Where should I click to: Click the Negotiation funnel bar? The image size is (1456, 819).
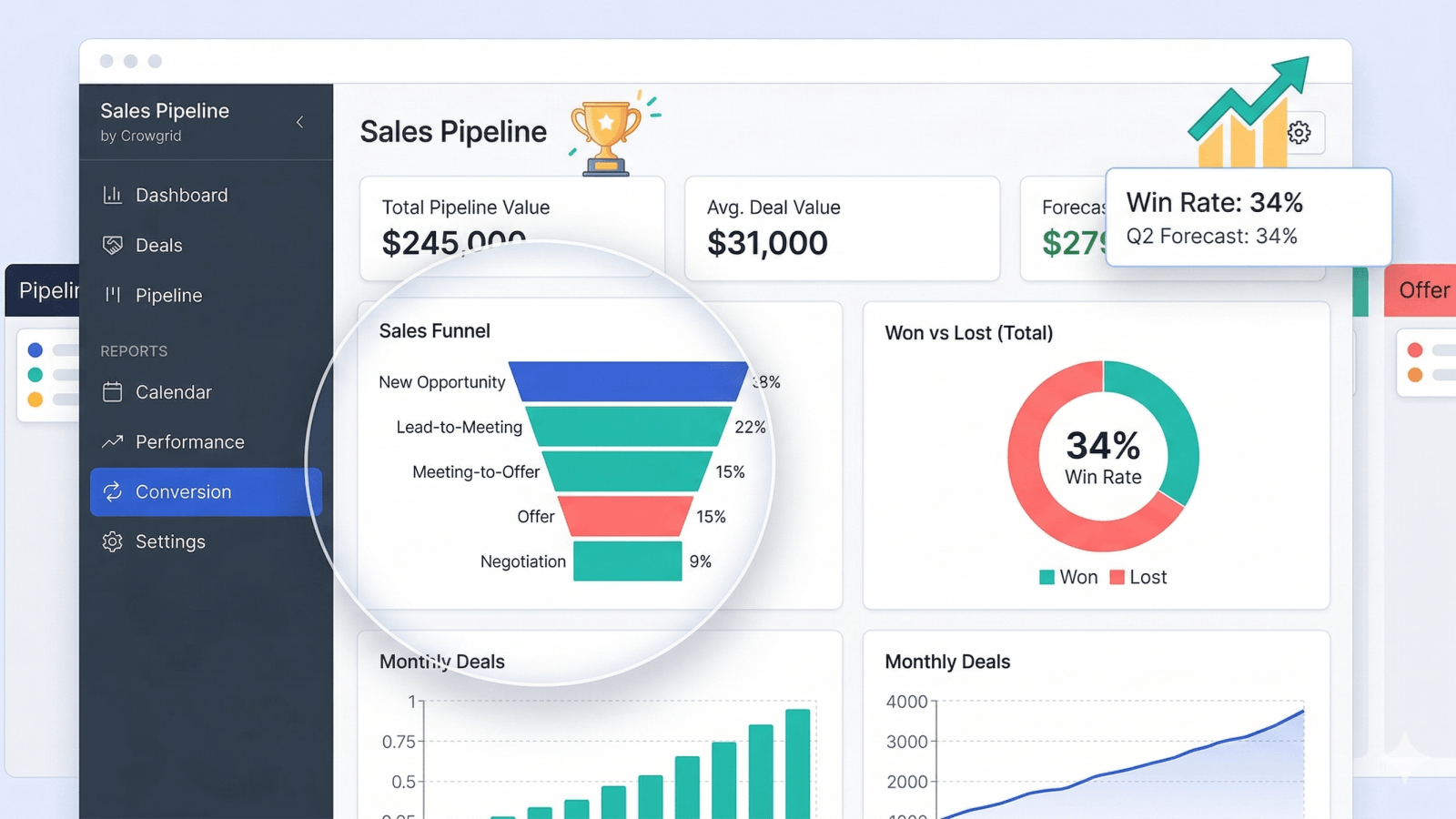[x=627, y=561]
